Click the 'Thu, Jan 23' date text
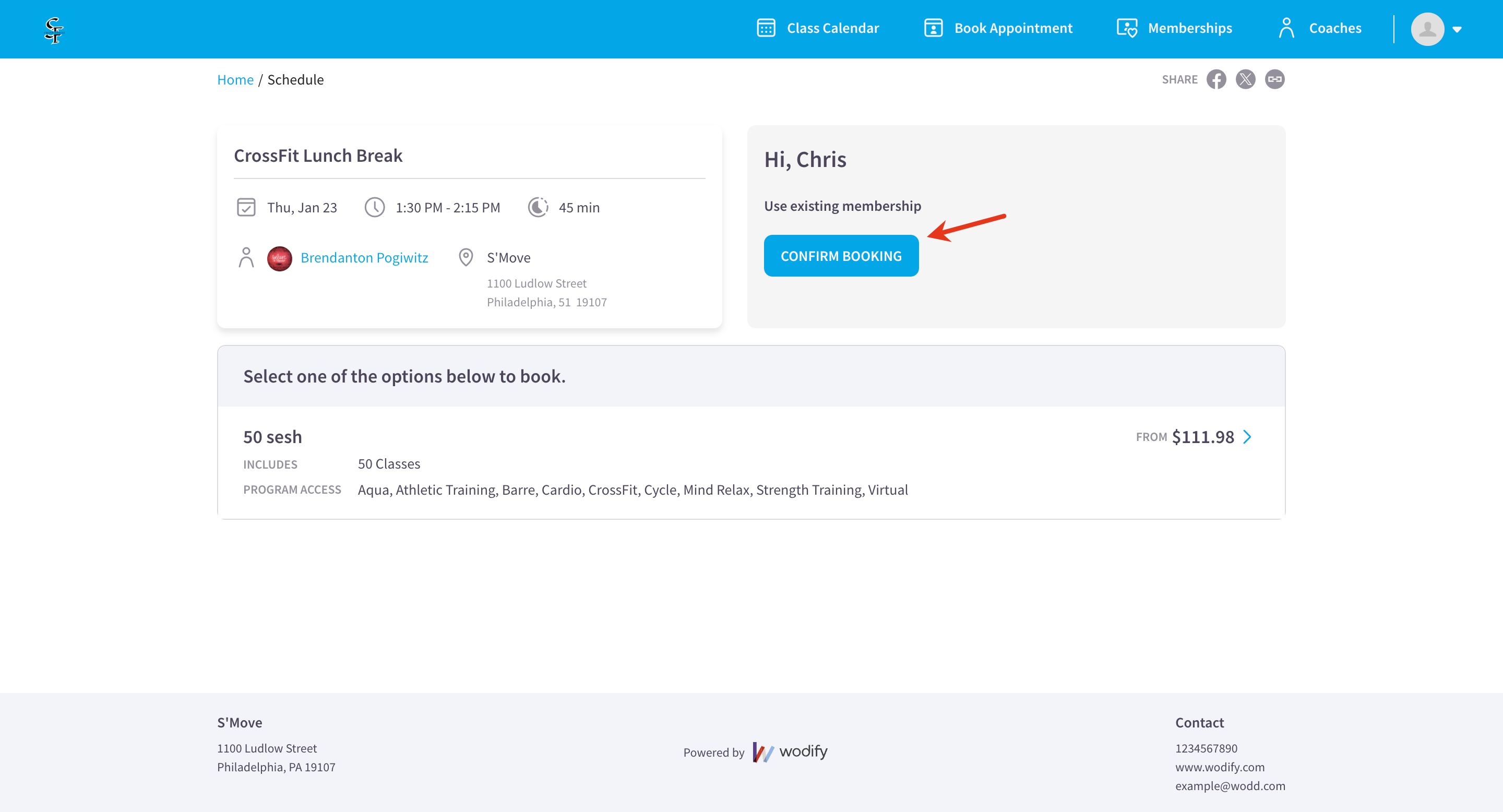The height and width of the screenshot is (812, 1503). (302, 208)
